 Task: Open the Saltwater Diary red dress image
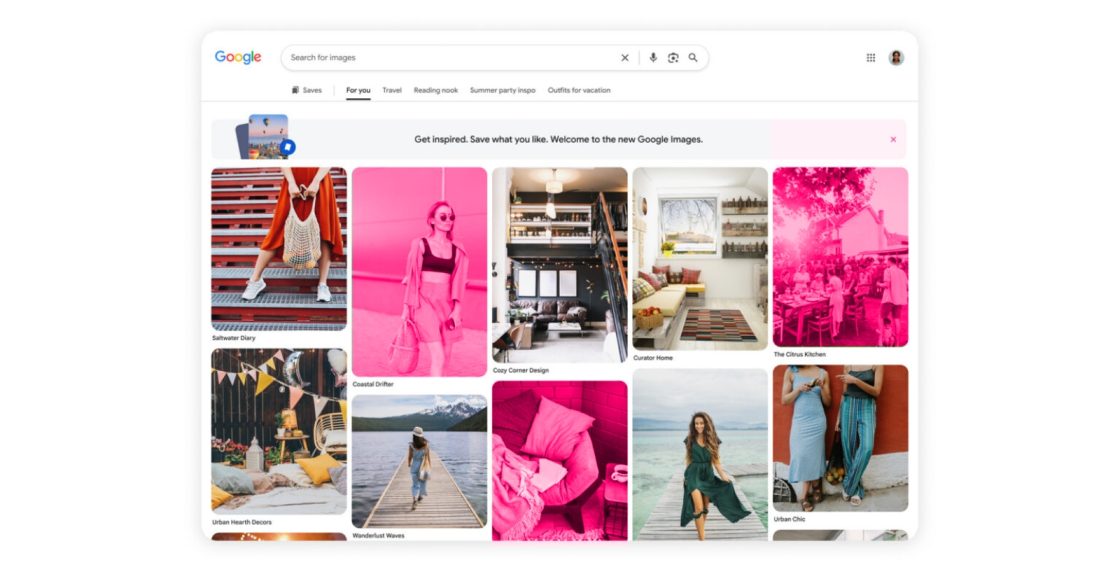(279, 249)
